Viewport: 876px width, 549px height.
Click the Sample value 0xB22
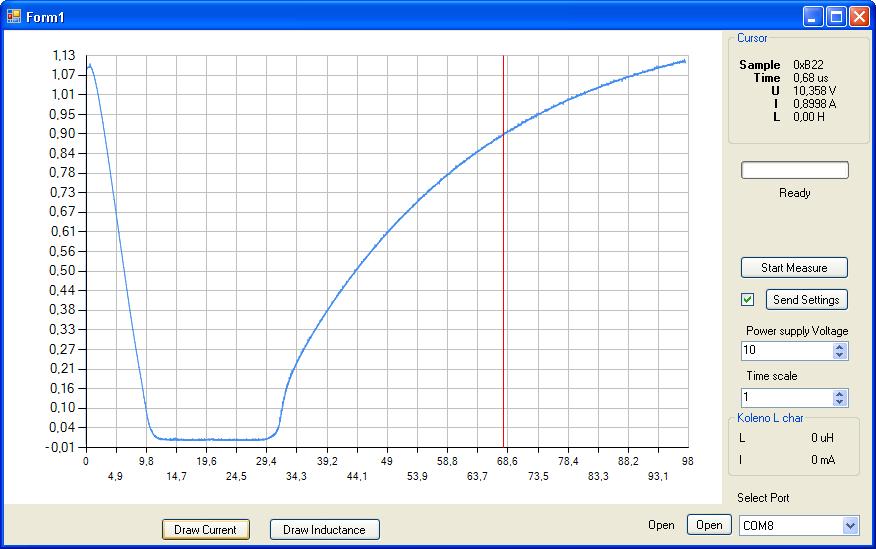(x=808, y=65)
